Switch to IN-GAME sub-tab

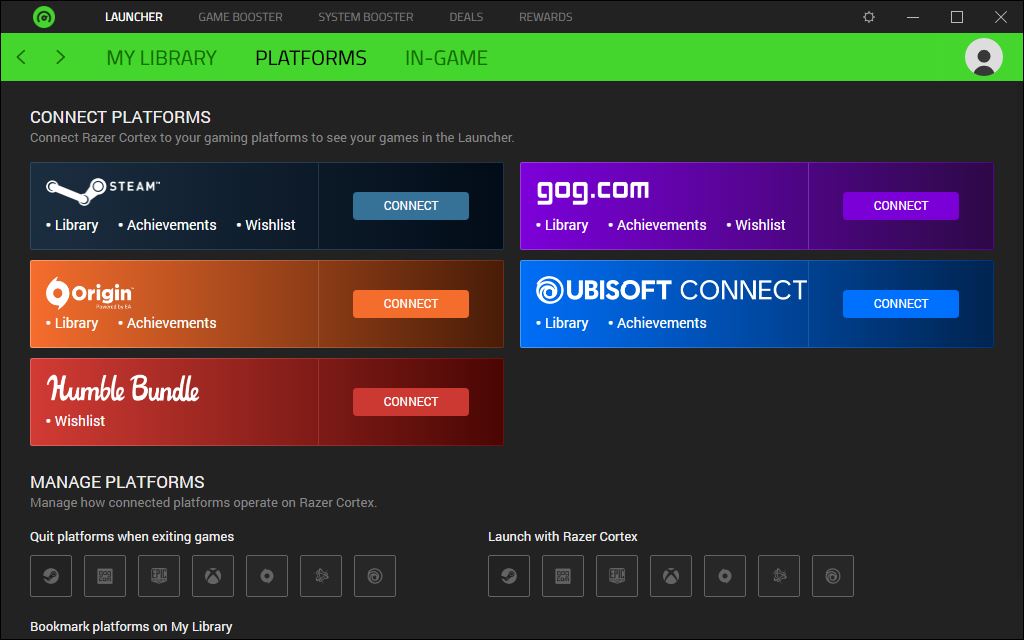(446, 58)
